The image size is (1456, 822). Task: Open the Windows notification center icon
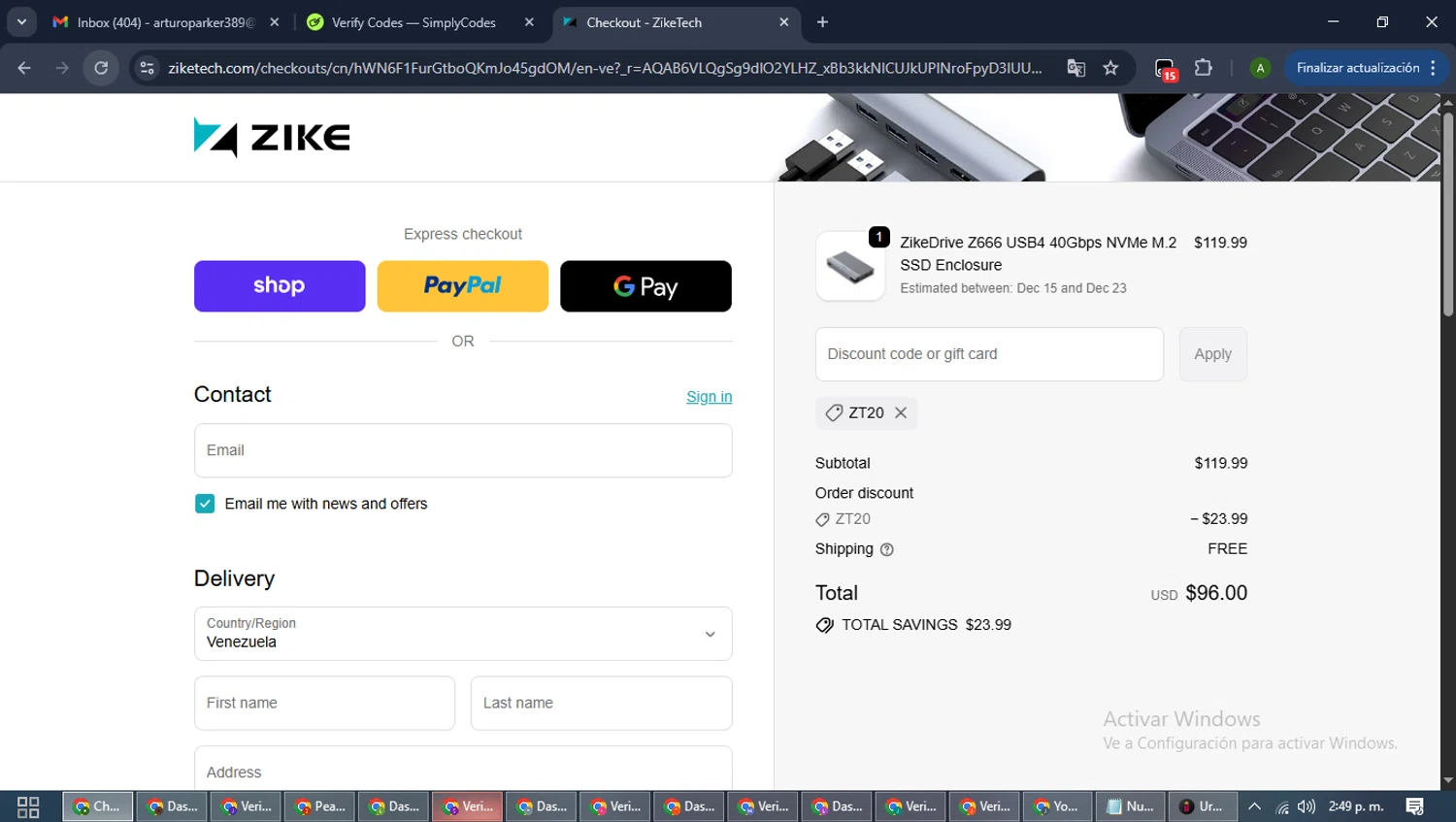point(1415,806)
